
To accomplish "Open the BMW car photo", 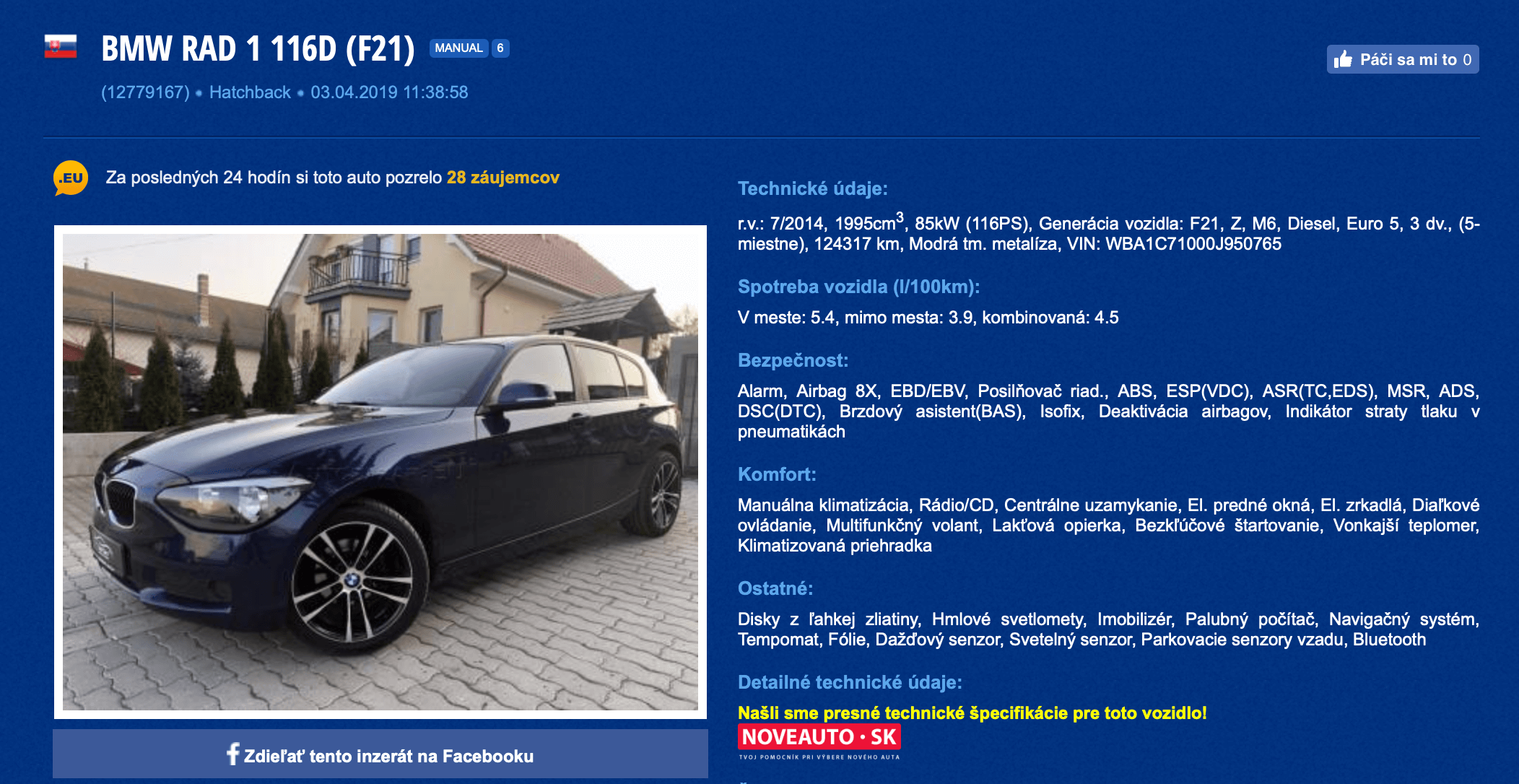I will click(380, 472).
